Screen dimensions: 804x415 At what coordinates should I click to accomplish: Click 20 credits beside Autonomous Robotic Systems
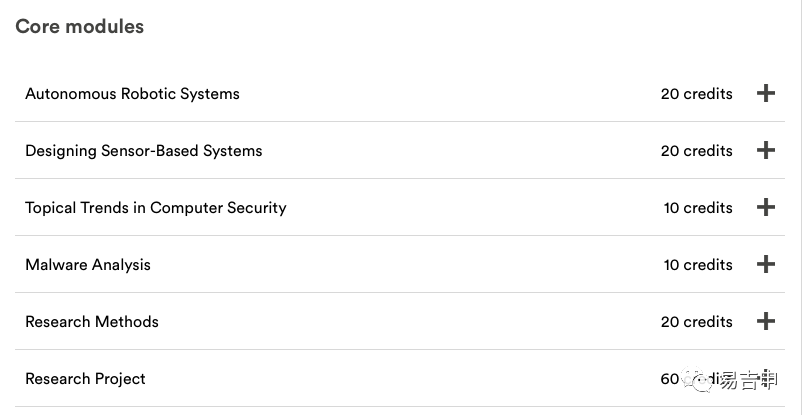coord(696,94)
